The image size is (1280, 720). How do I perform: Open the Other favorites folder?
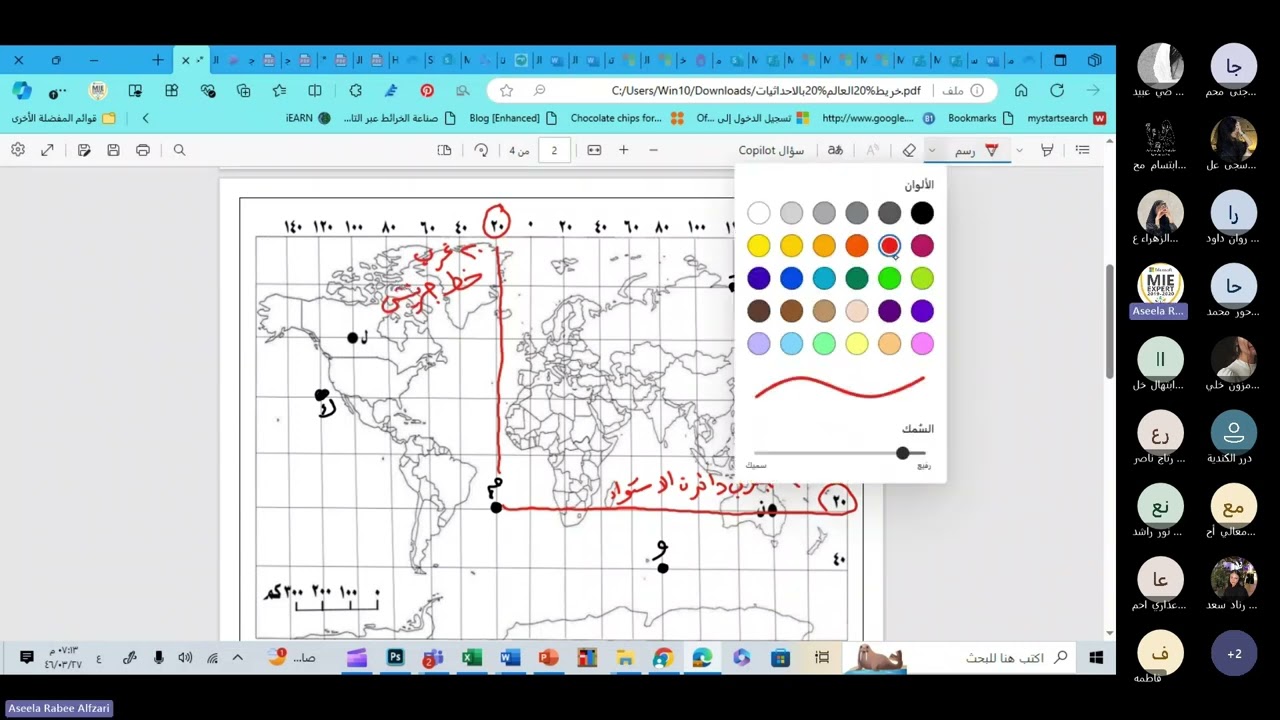(63, 118)
